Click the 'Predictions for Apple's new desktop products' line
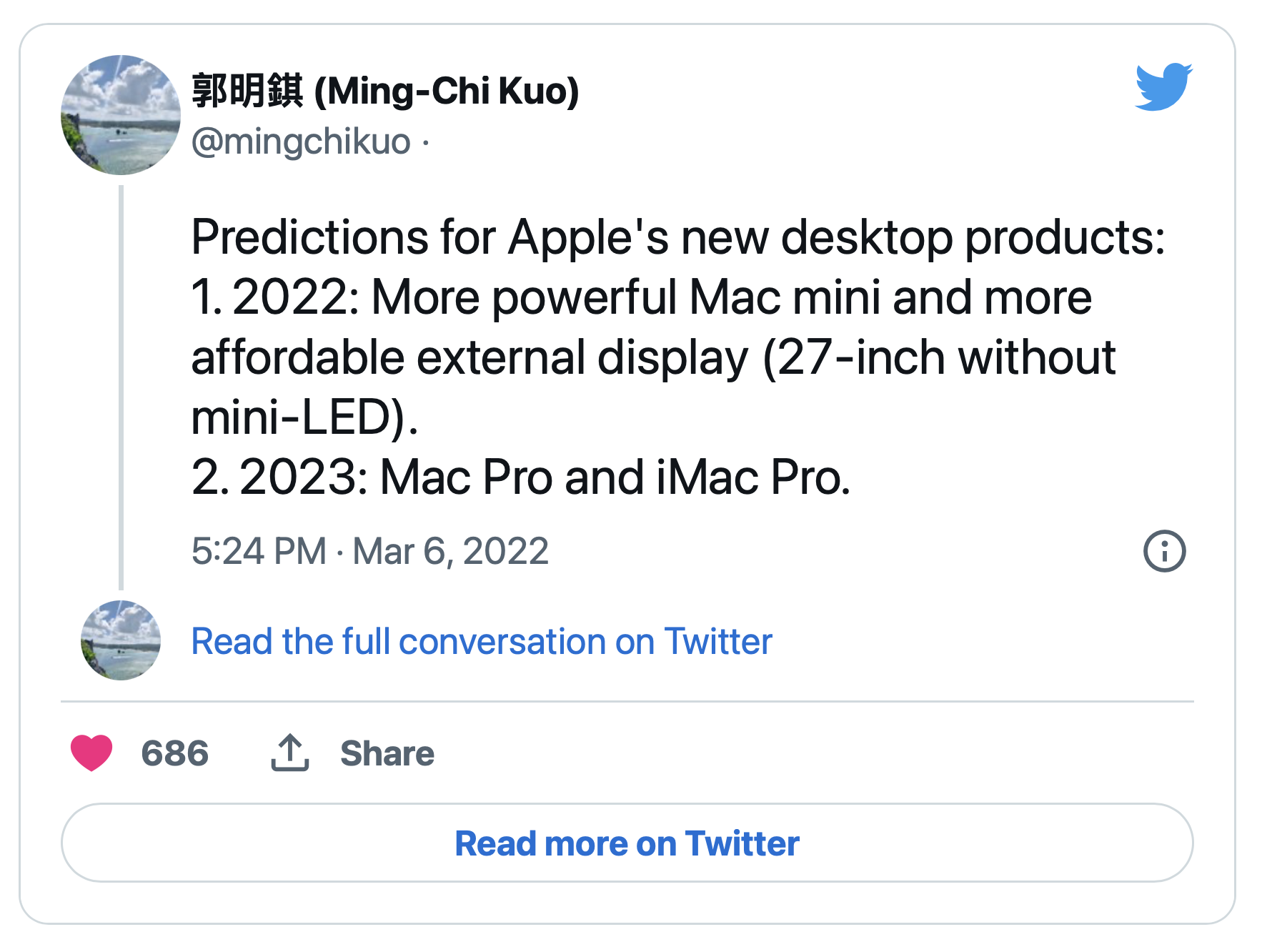 click(678, 237)
